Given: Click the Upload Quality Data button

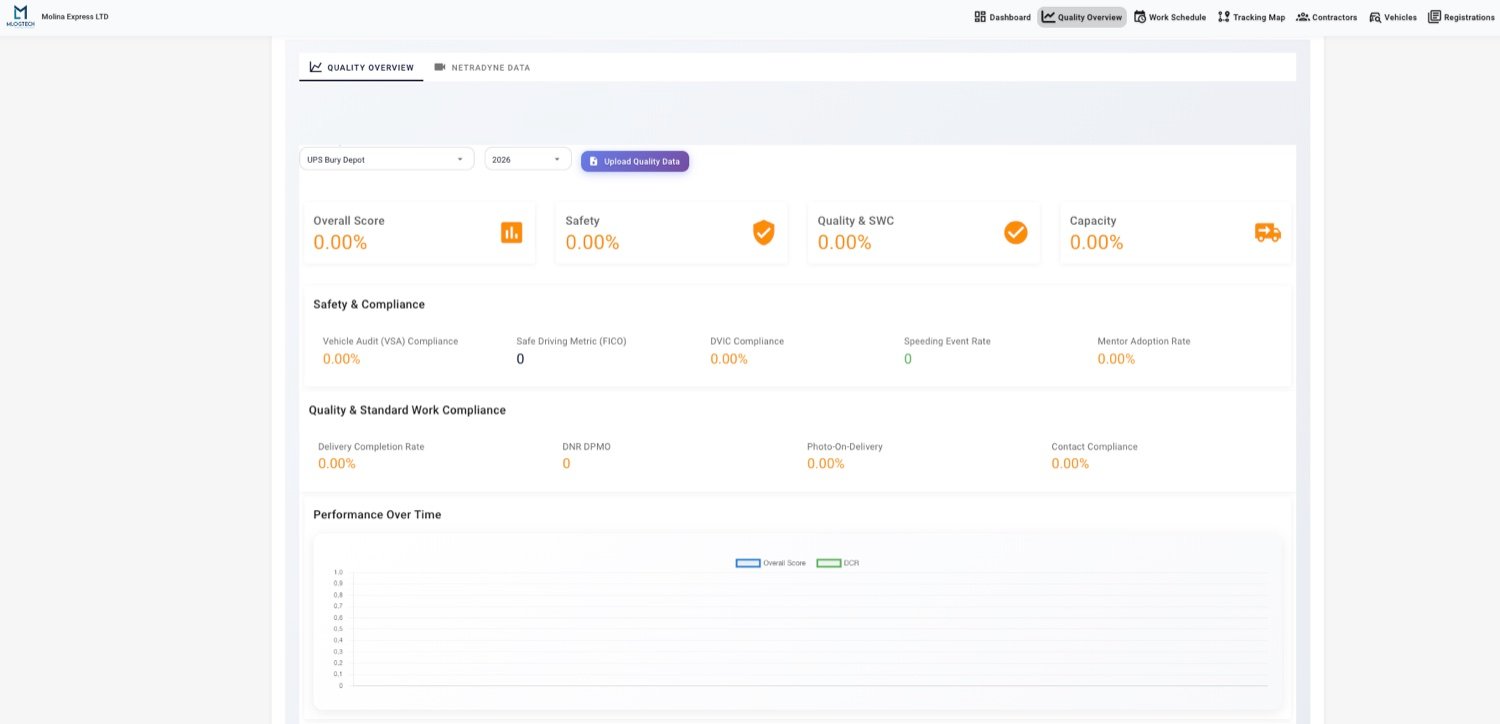Looking at the screenshot, I should (635, 161).
